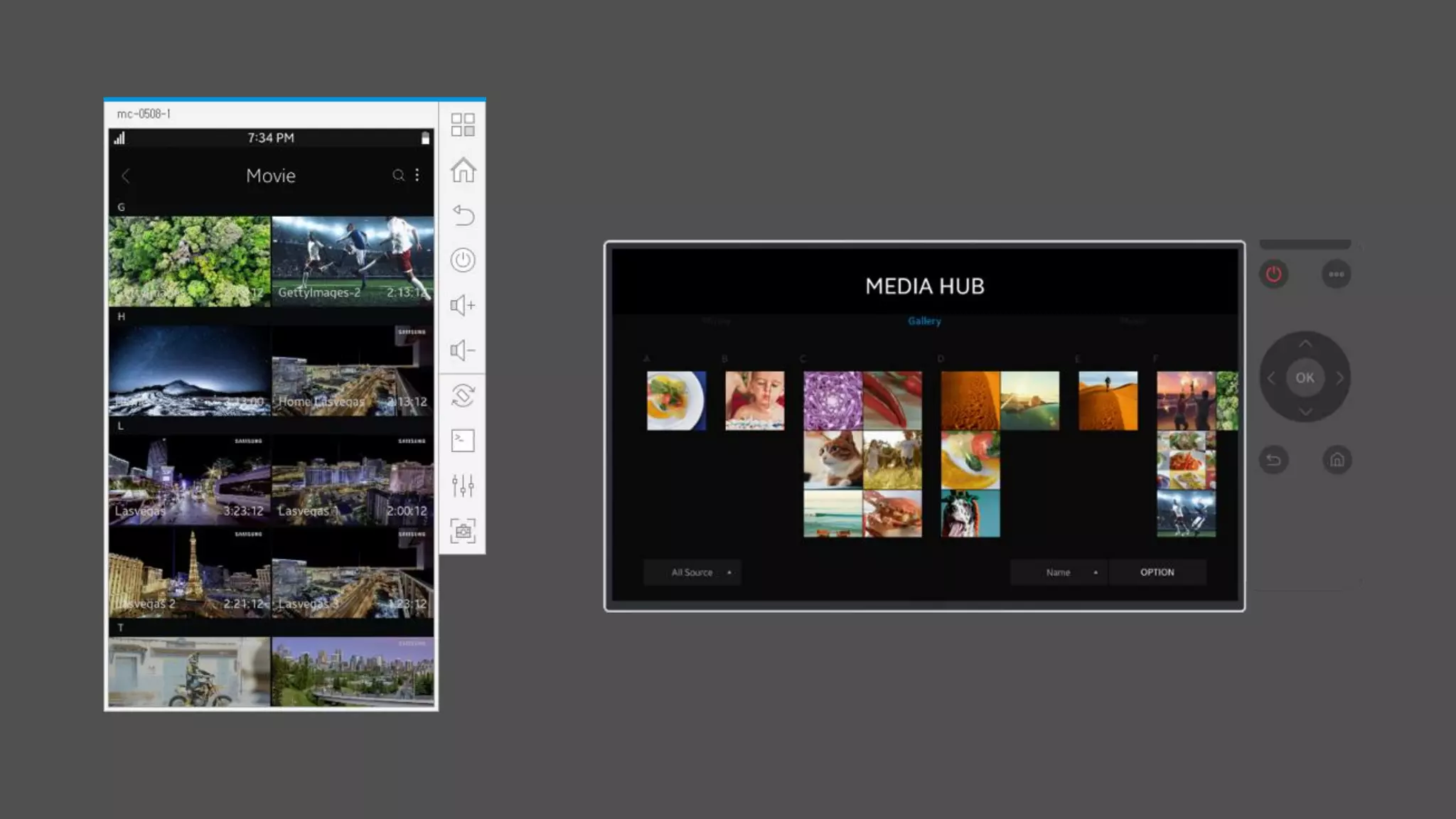Select the Gallery tab in Media Hub
The height and width of the screenshot is (819, 1456).
pyautogui.click(x=924, y=321)
